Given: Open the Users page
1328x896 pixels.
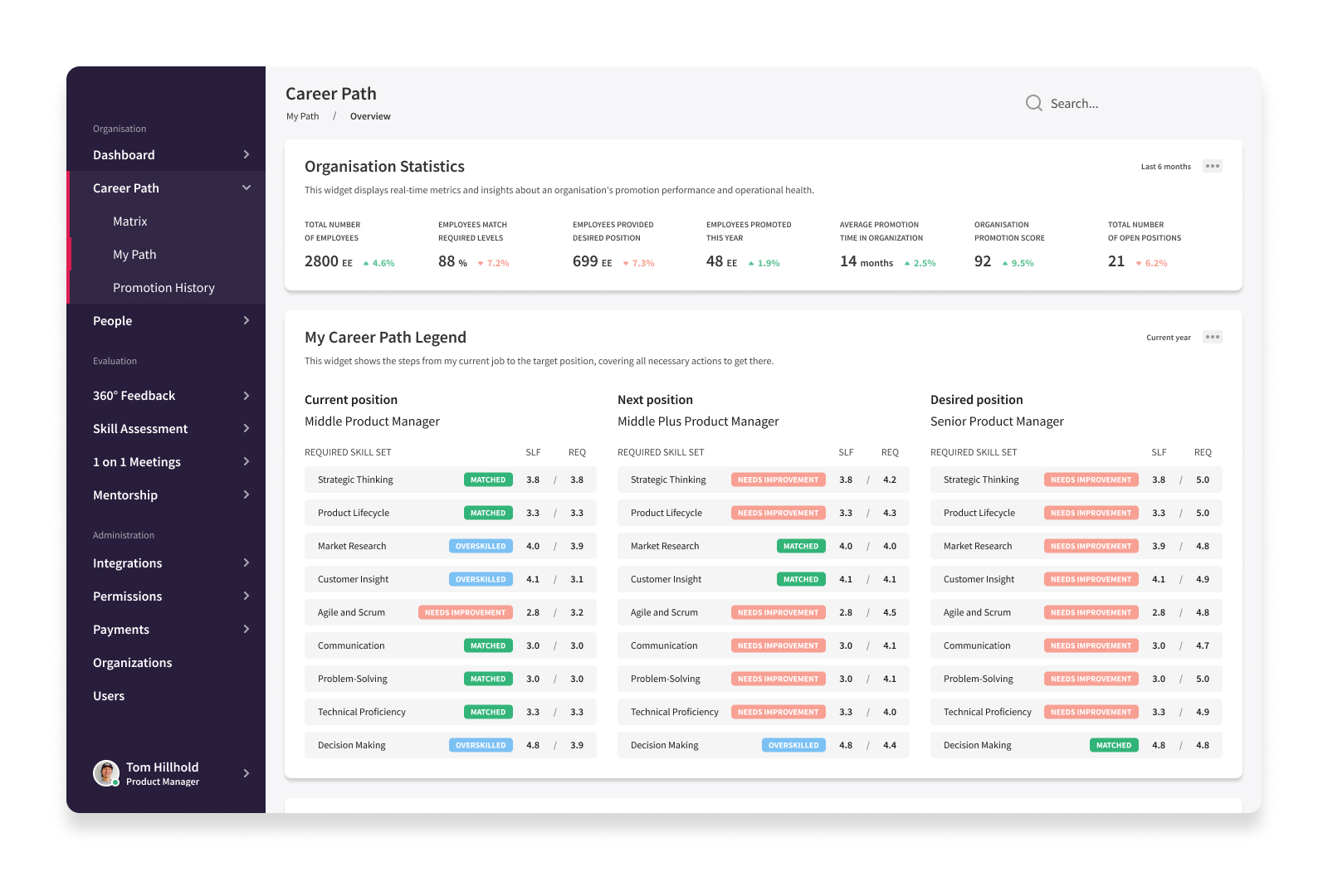Looking at the screenshot, I should point(109,696).
